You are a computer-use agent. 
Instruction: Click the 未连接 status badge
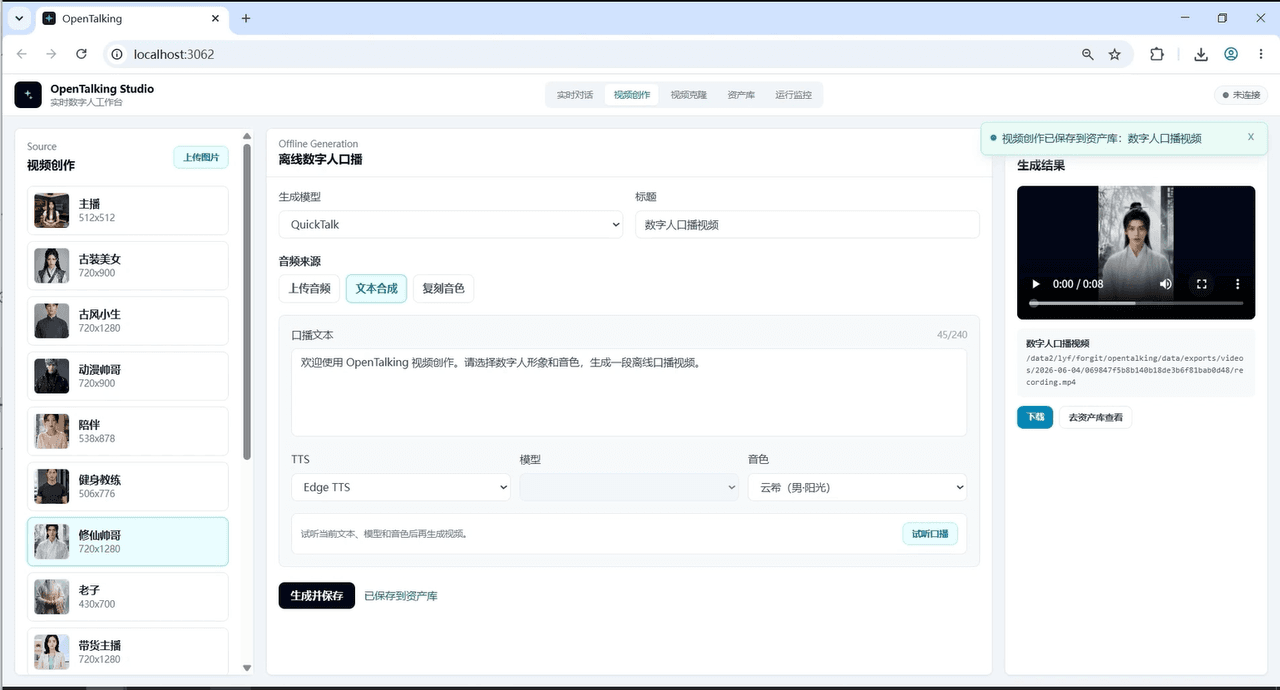click(x=1240, y=95)
